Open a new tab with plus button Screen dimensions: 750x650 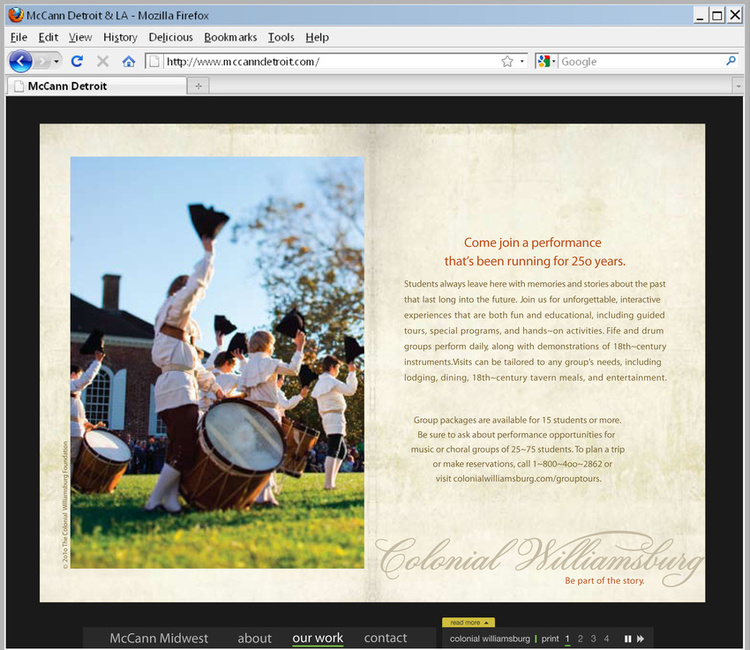[x=198, y=86]
